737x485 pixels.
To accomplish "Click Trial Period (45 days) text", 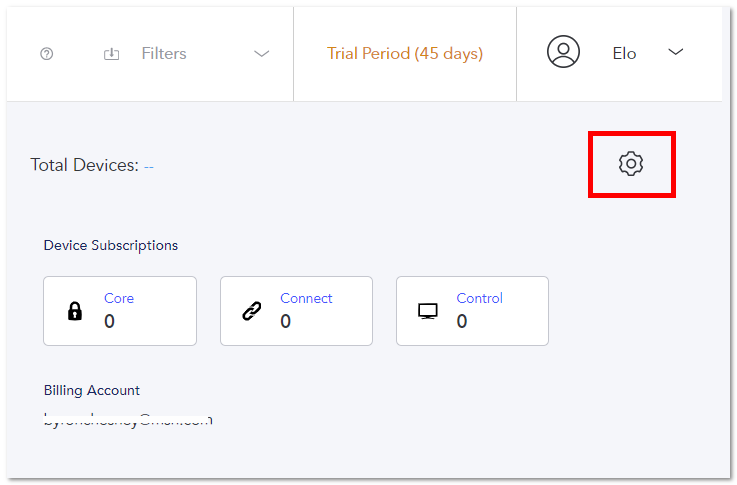I will (405, 54).
